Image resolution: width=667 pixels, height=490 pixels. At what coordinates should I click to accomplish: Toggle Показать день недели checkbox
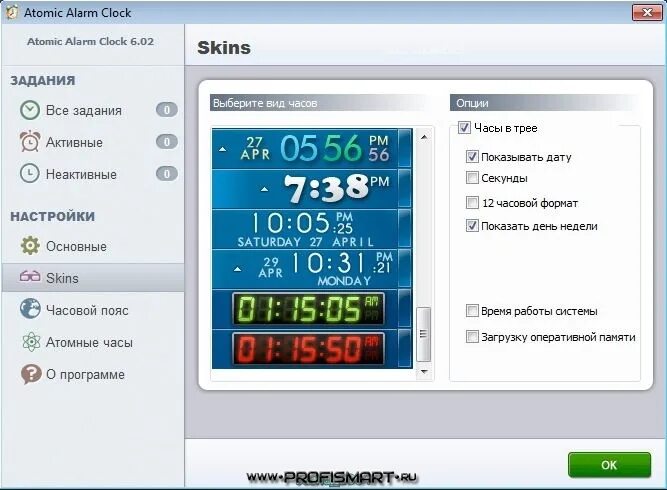click(x=472, y=225)
